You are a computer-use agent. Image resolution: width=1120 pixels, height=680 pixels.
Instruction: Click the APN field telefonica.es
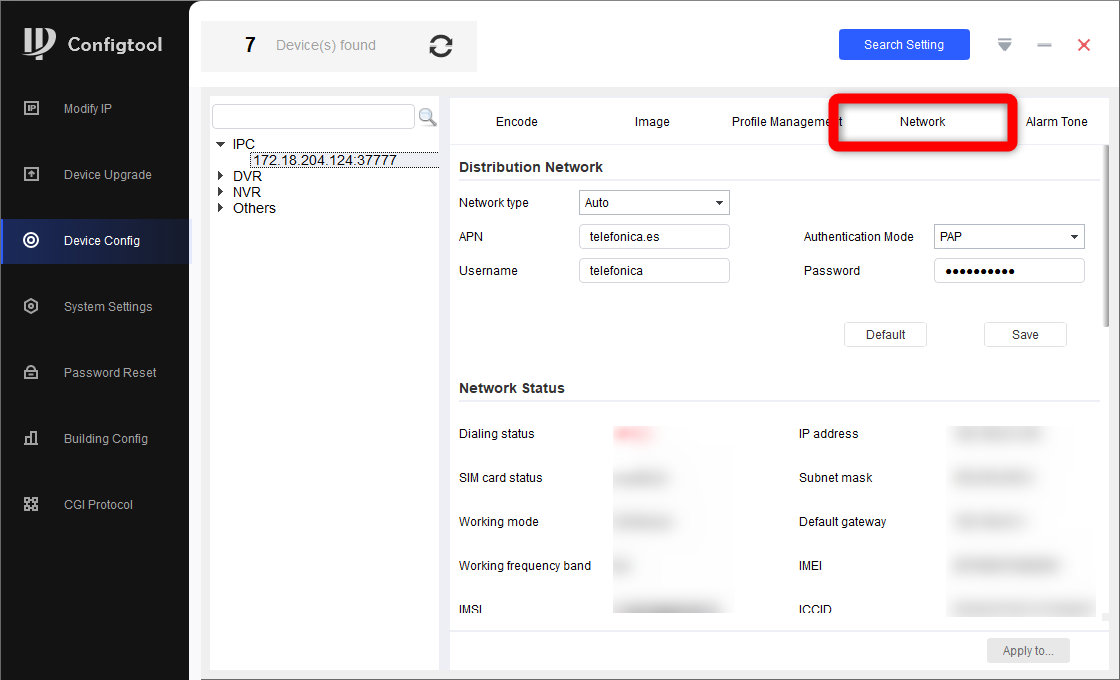pos(654,236)
